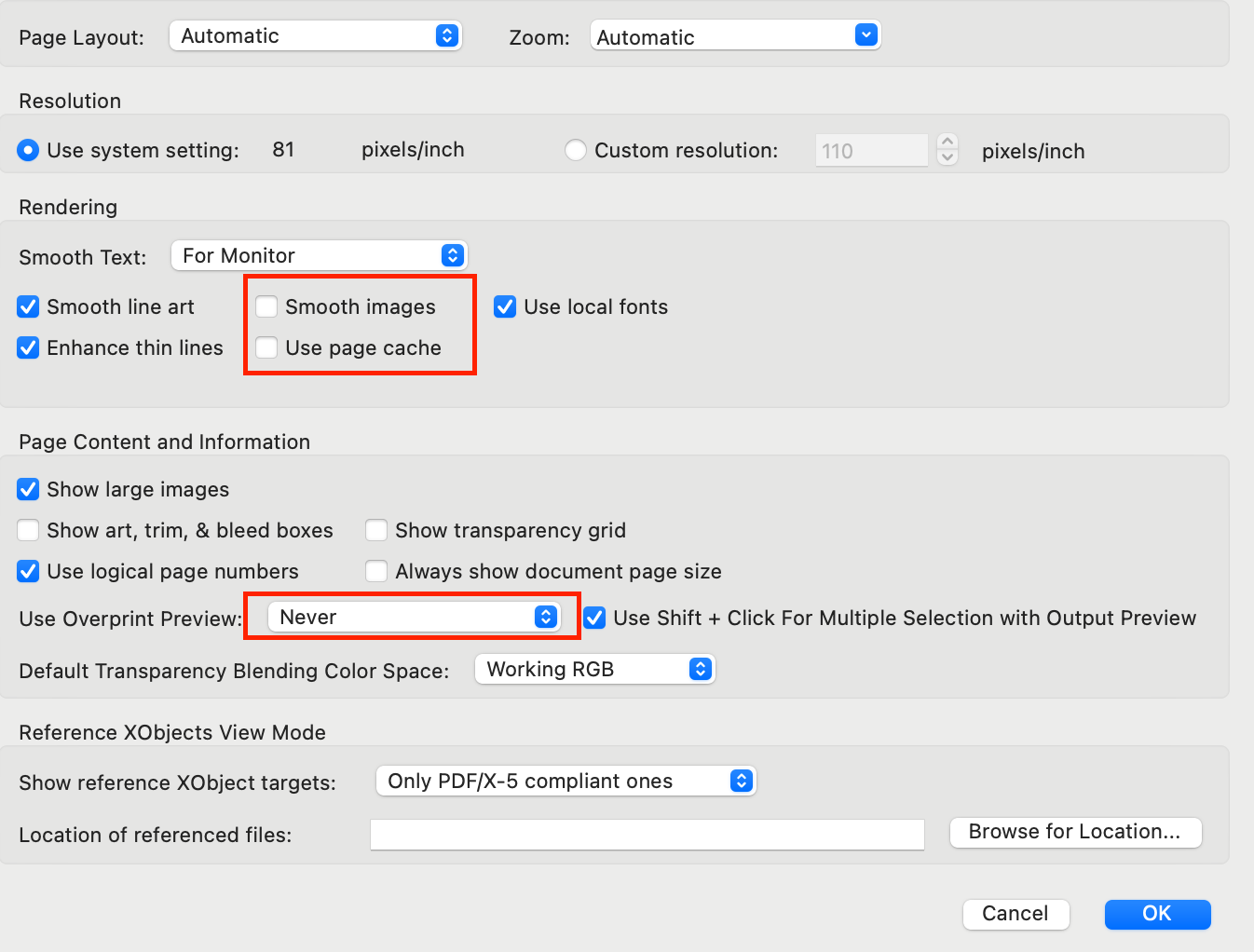1254x952 pixels.
Task: Disable Shift + Click multiple selection option
Action: click(x=594, y=618)
